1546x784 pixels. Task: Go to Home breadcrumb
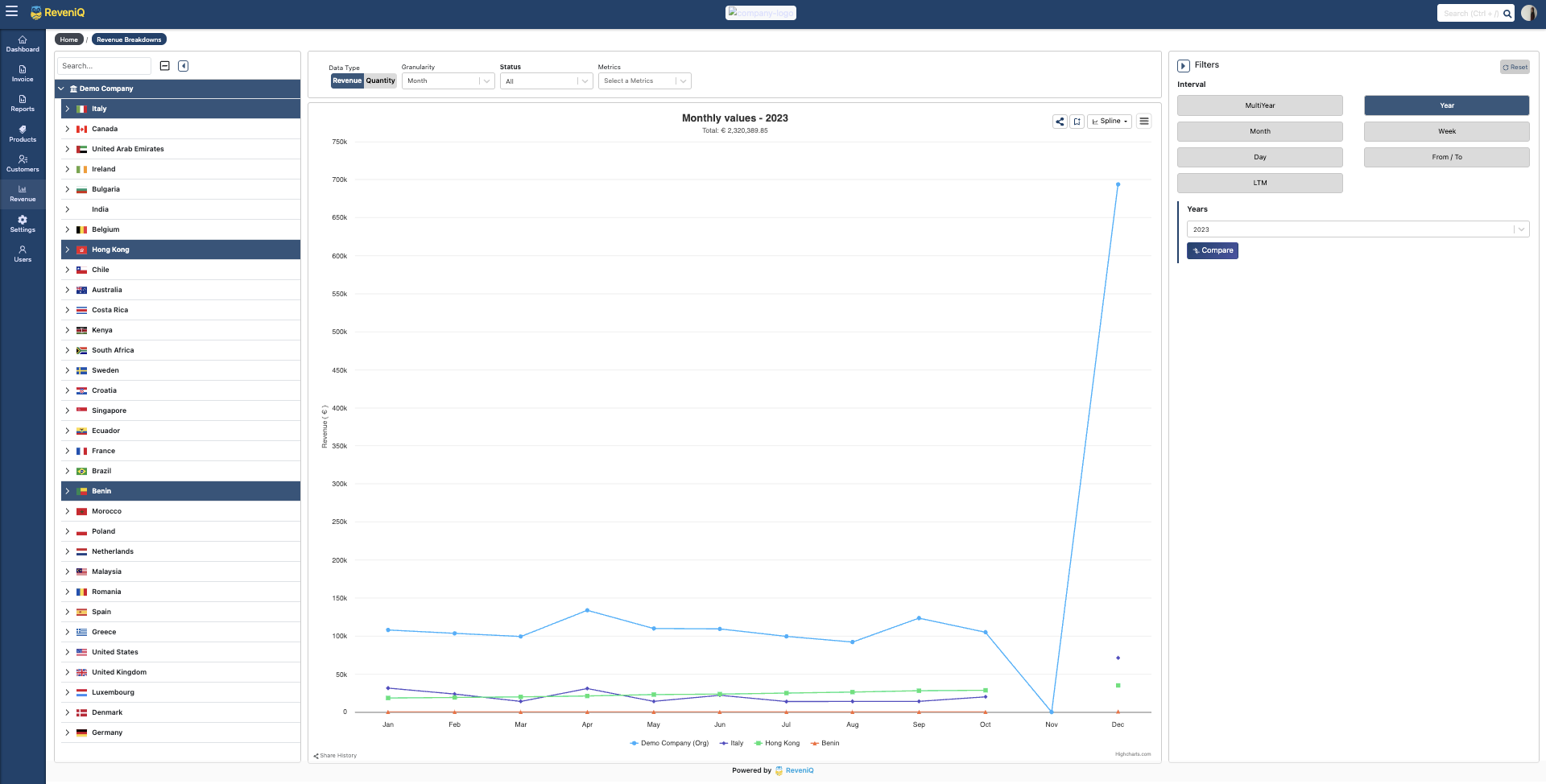69,39
